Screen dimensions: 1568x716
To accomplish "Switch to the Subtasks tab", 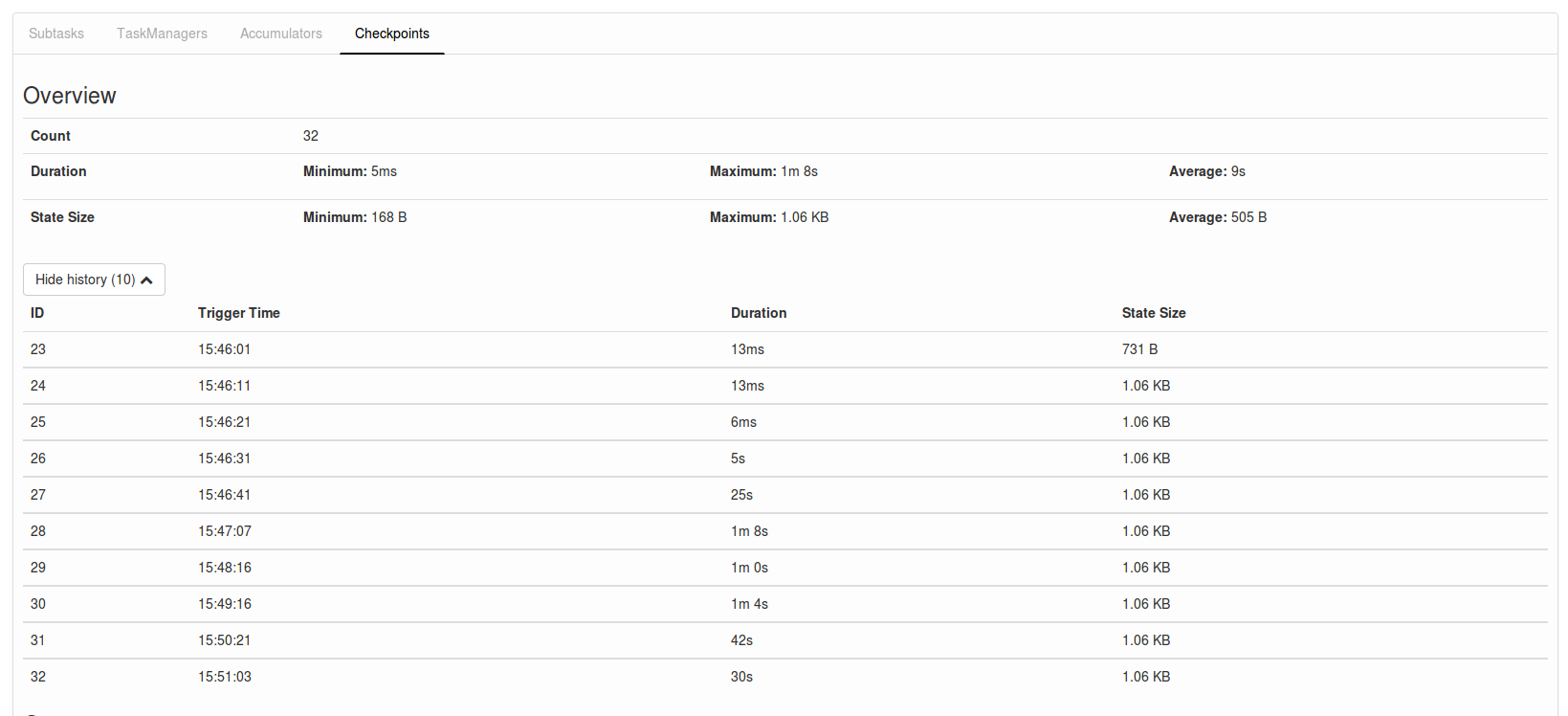I will [56, 34].
